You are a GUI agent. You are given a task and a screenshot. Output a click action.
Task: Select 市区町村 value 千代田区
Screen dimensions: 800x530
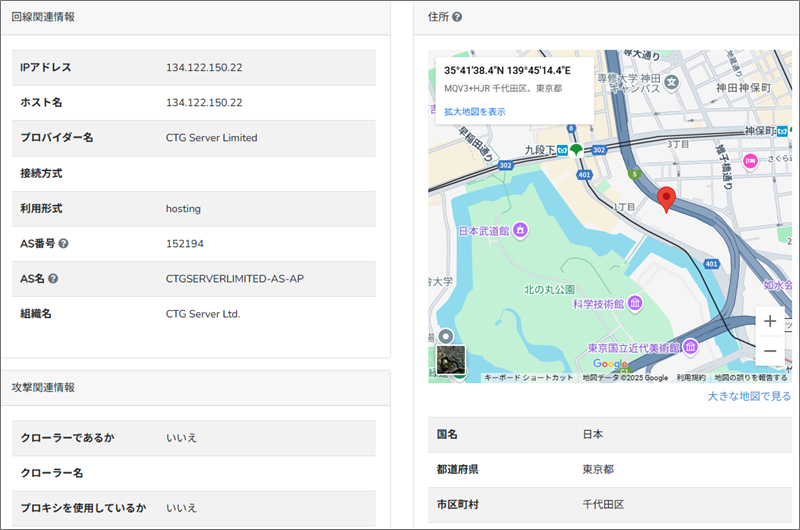(x=603, y=504)
